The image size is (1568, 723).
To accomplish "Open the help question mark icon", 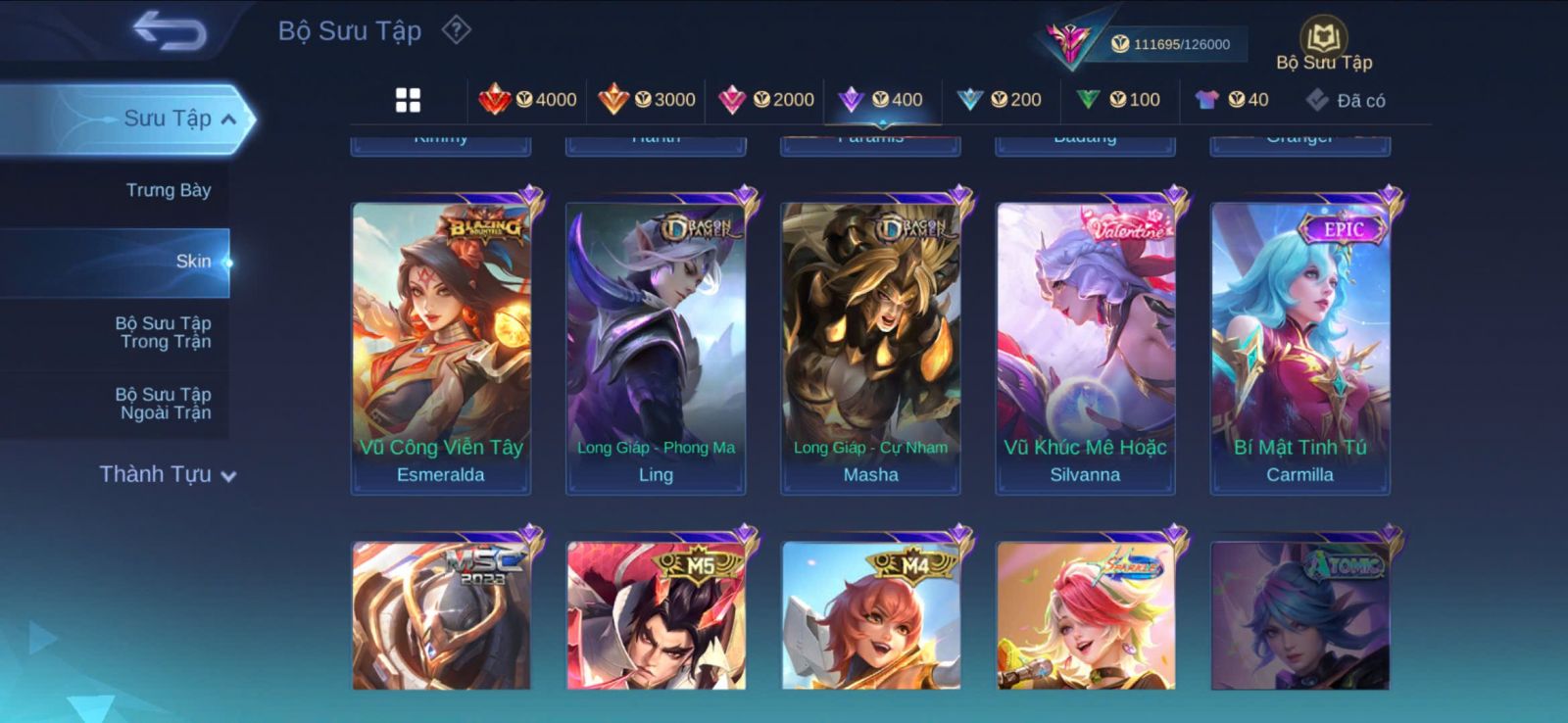I will (x=456, y=30).
